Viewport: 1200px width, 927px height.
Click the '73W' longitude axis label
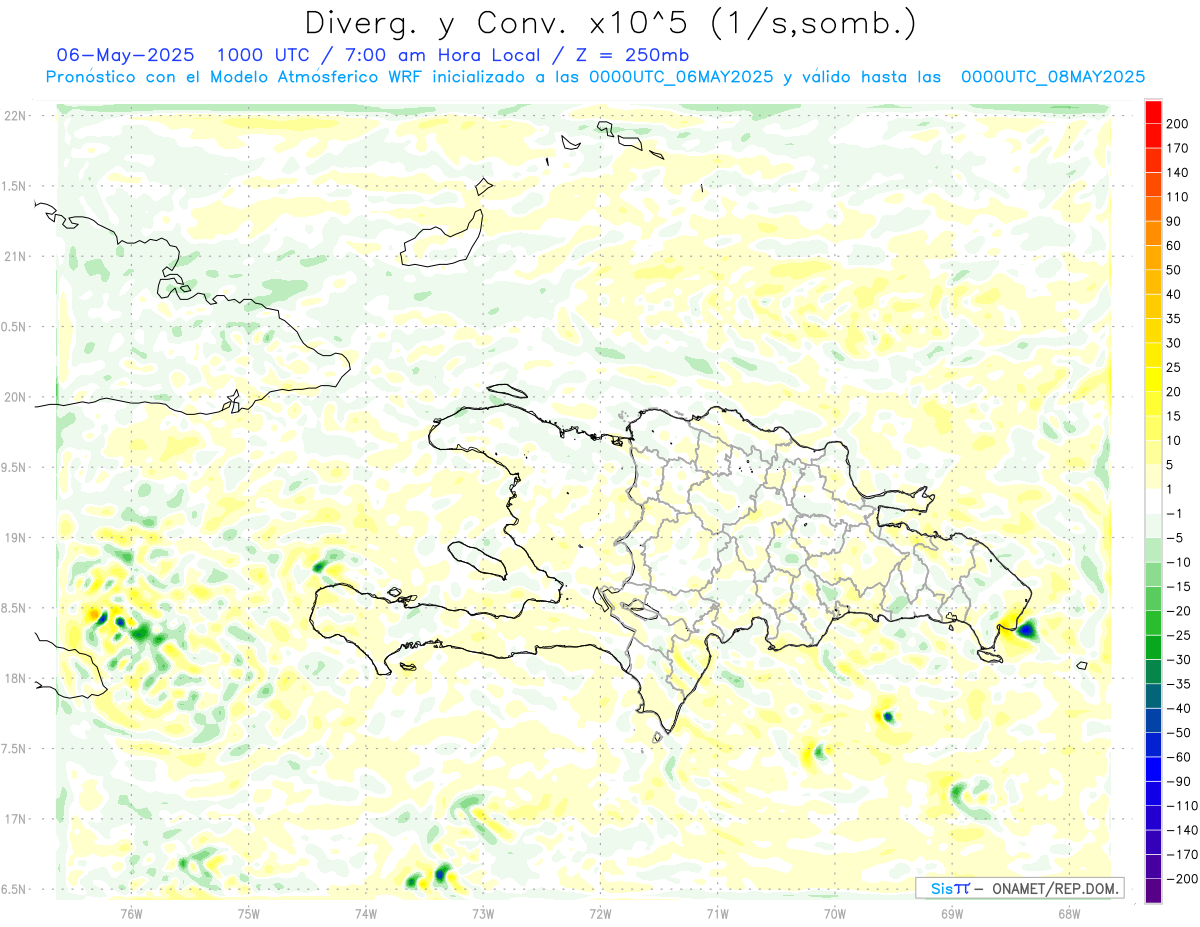point(483,913)
